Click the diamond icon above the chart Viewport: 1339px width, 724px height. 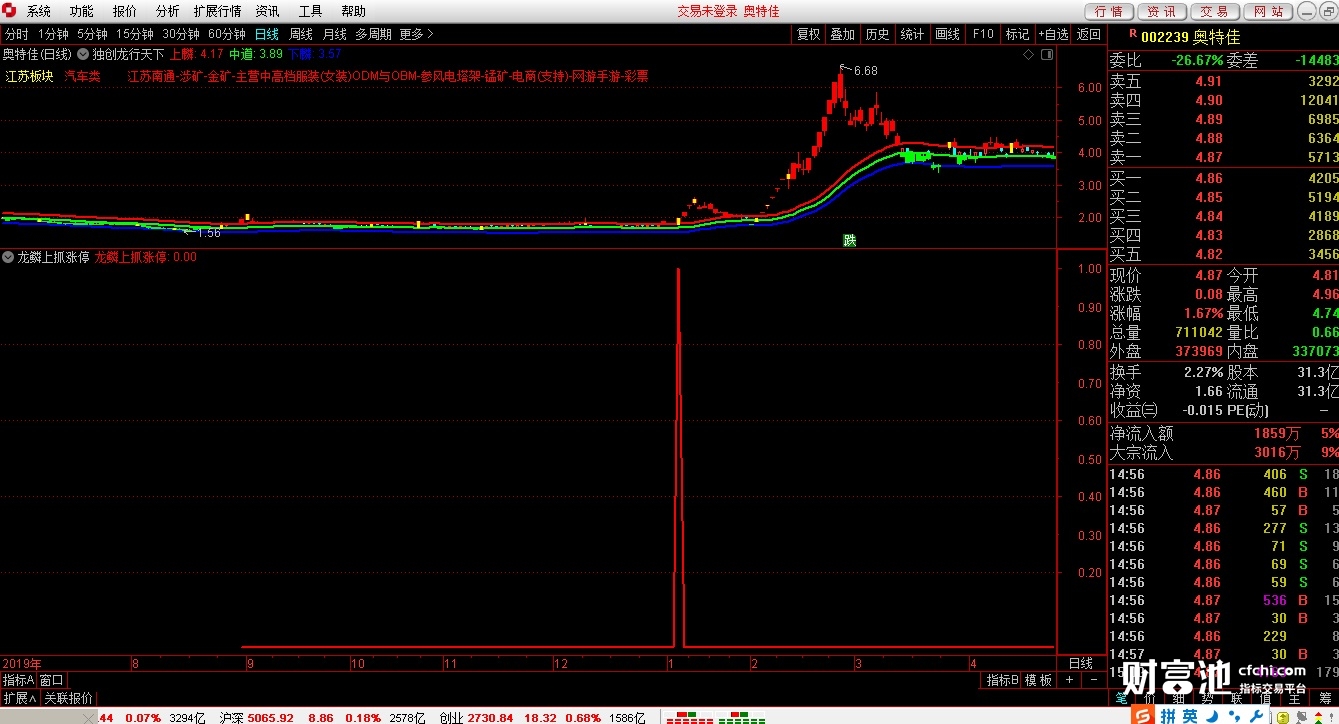click(x=1030, y=54)
